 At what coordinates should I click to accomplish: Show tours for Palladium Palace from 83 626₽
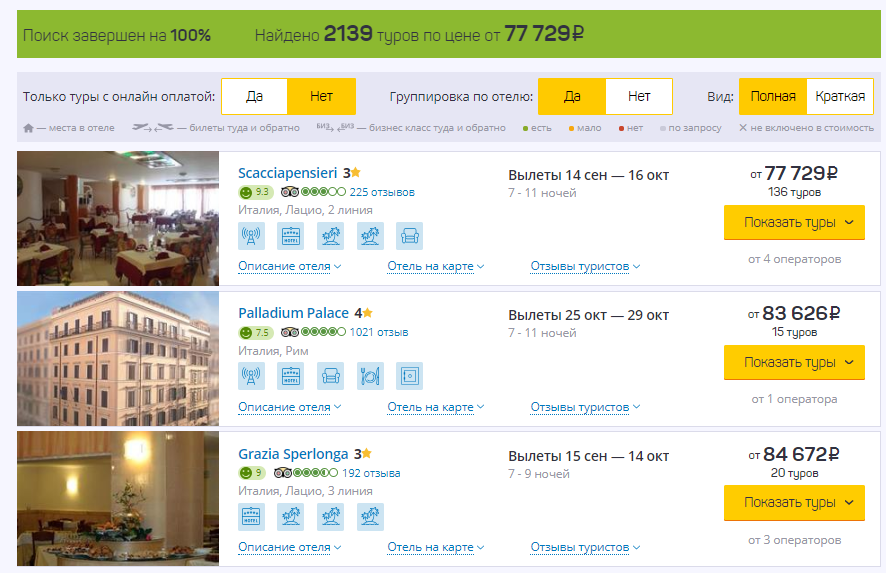[x=794, y=362]
